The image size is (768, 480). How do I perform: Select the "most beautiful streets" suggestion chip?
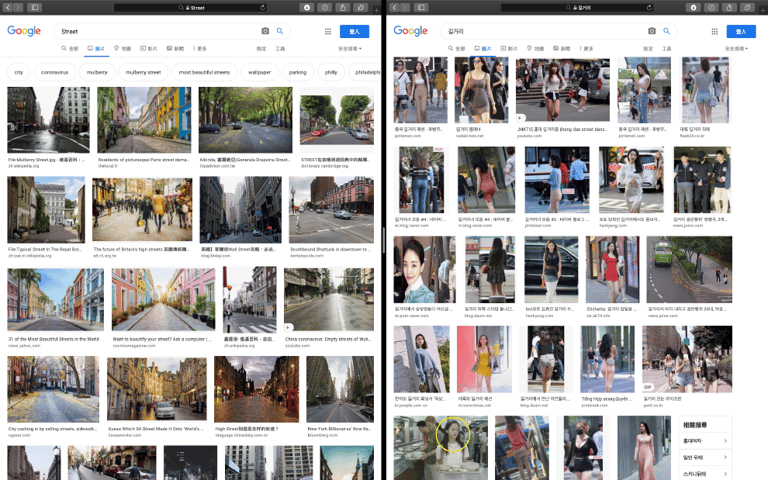pyautogui.click(x=204, y=72)
